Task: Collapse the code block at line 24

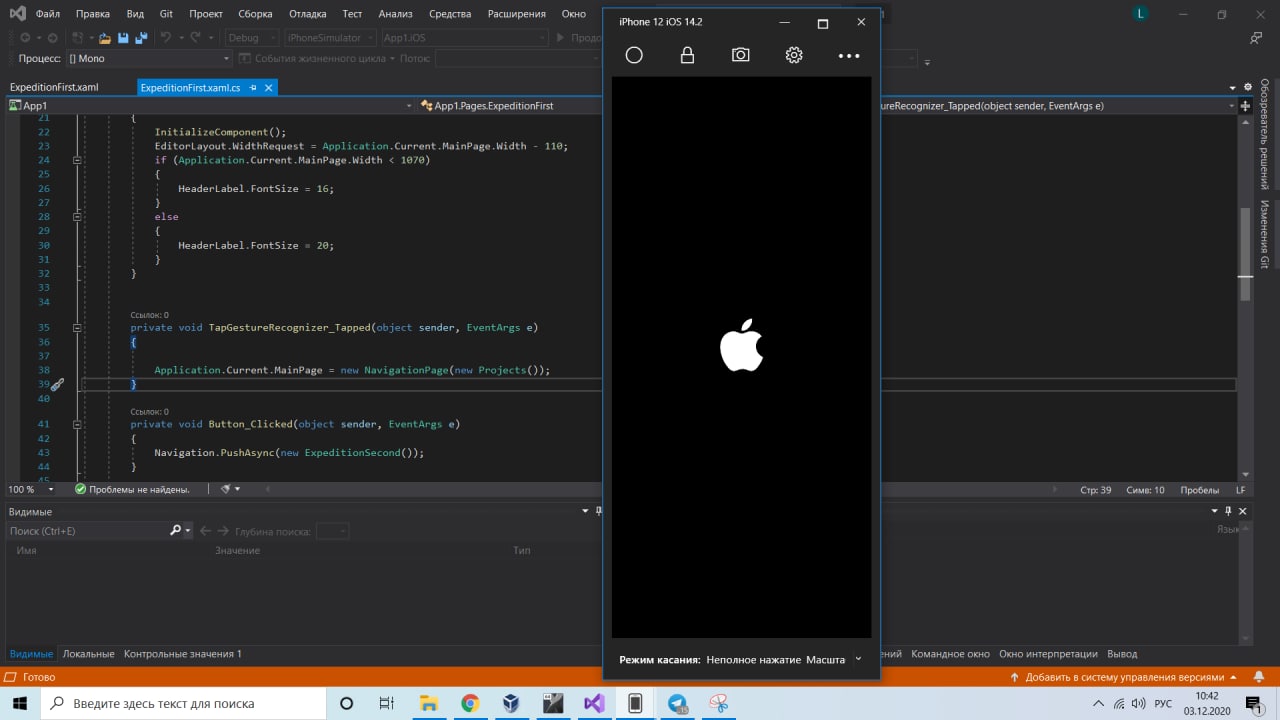Action: coord(77,160)
